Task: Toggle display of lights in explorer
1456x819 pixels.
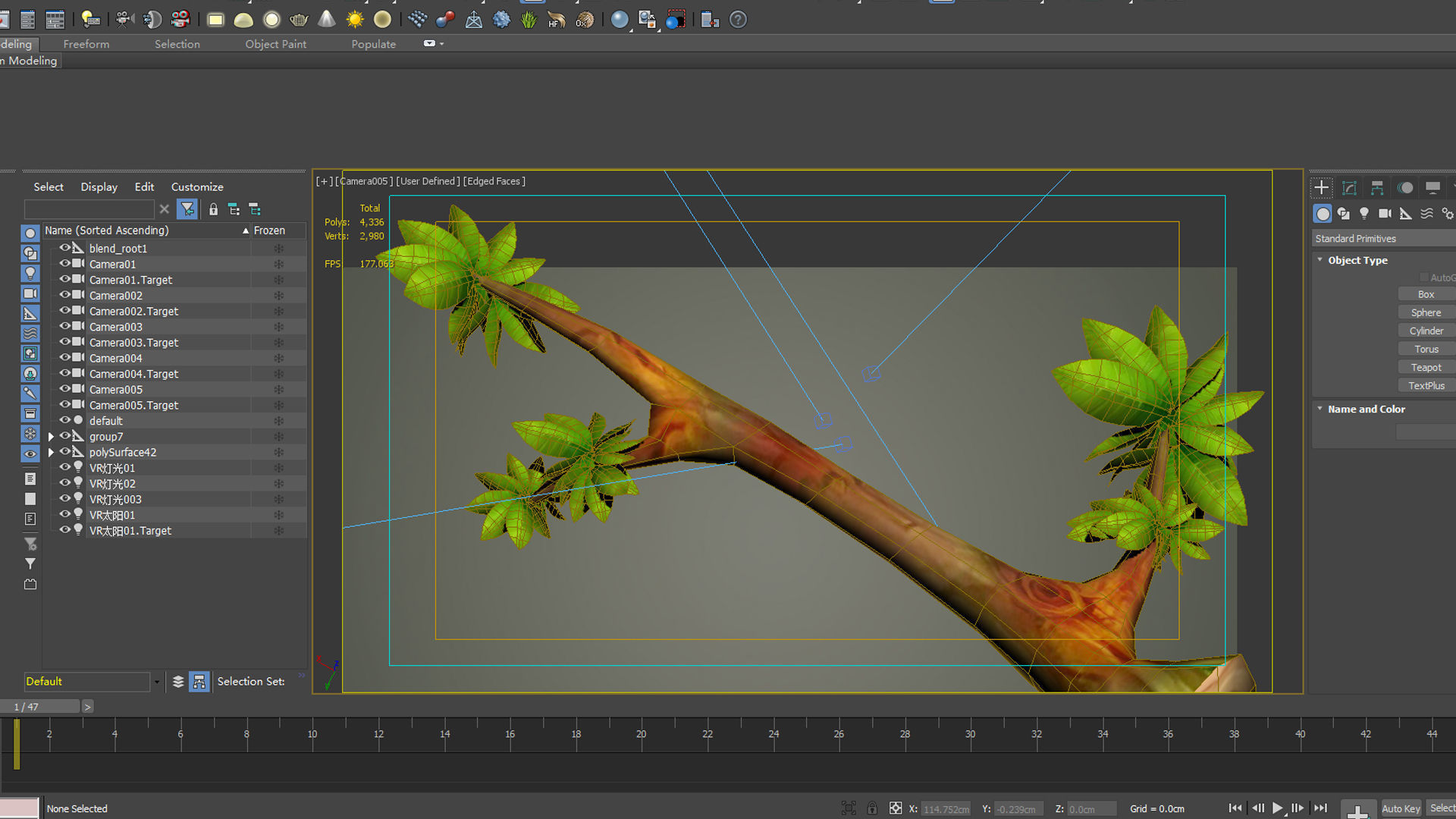Action: [x=30, y=273]
